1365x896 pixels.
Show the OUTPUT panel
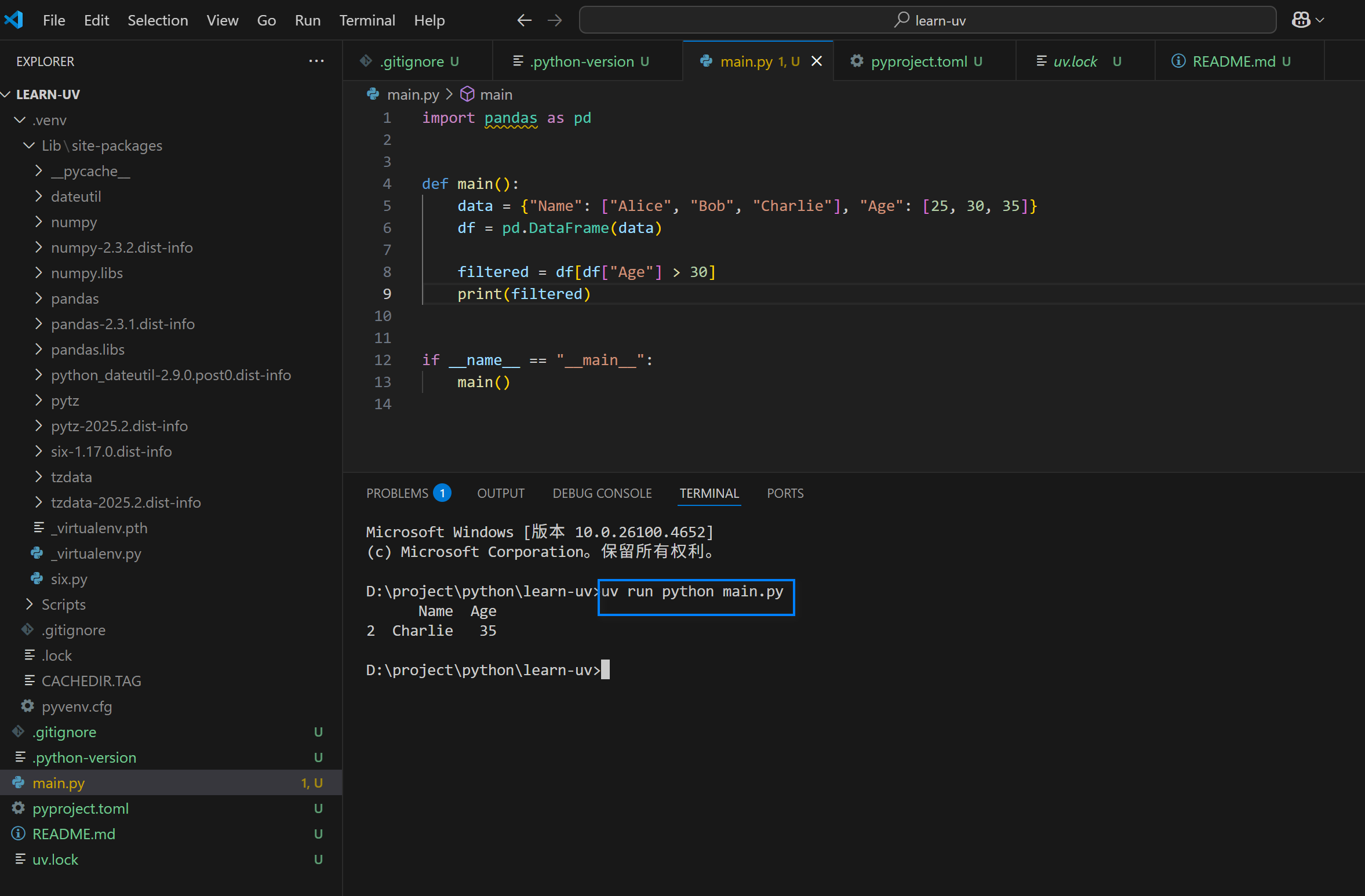(501, 493)
